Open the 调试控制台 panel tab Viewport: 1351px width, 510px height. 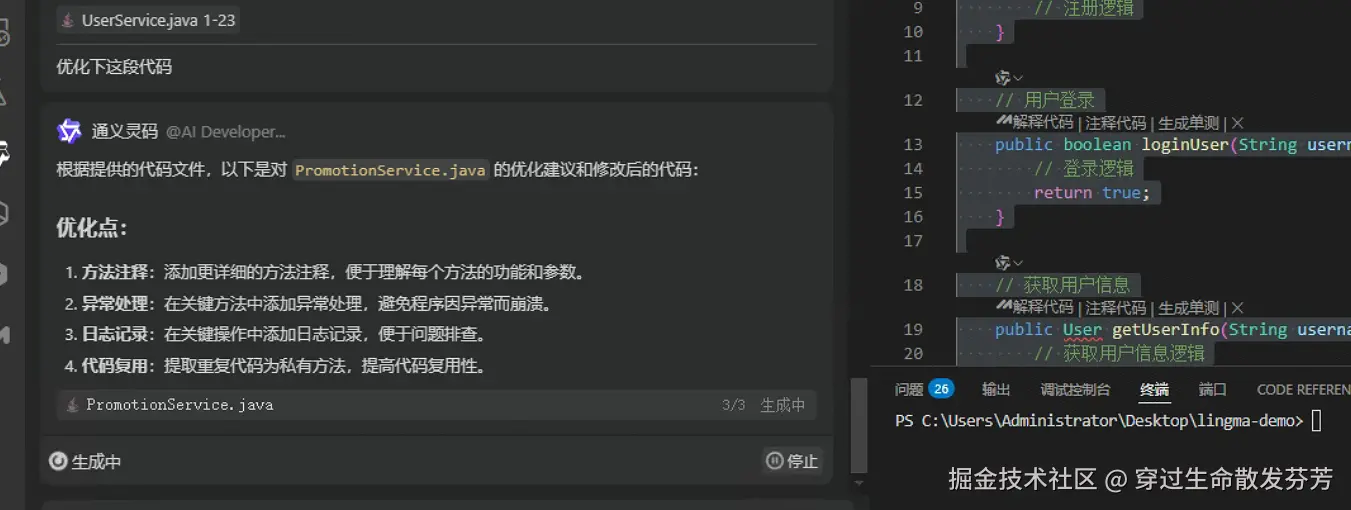1075,389
